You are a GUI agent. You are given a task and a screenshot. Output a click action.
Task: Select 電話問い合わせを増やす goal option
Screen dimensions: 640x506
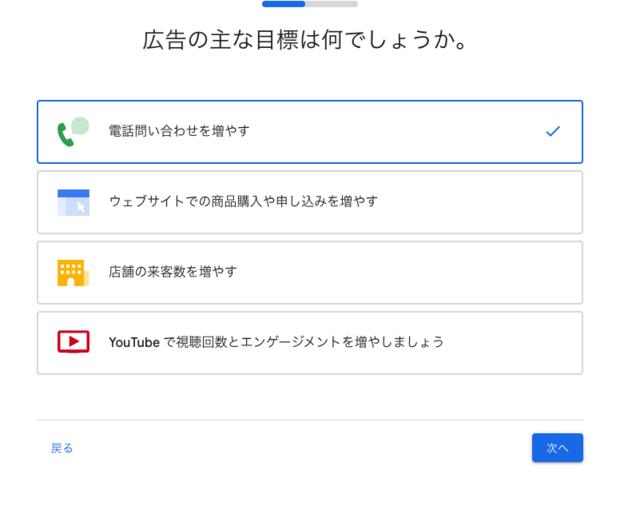coord(310,132)
